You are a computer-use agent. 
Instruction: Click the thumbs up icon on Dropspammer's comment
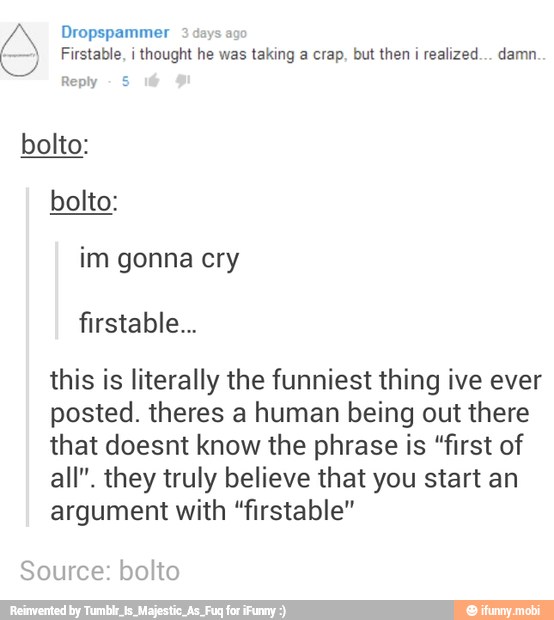click(152, 81)
